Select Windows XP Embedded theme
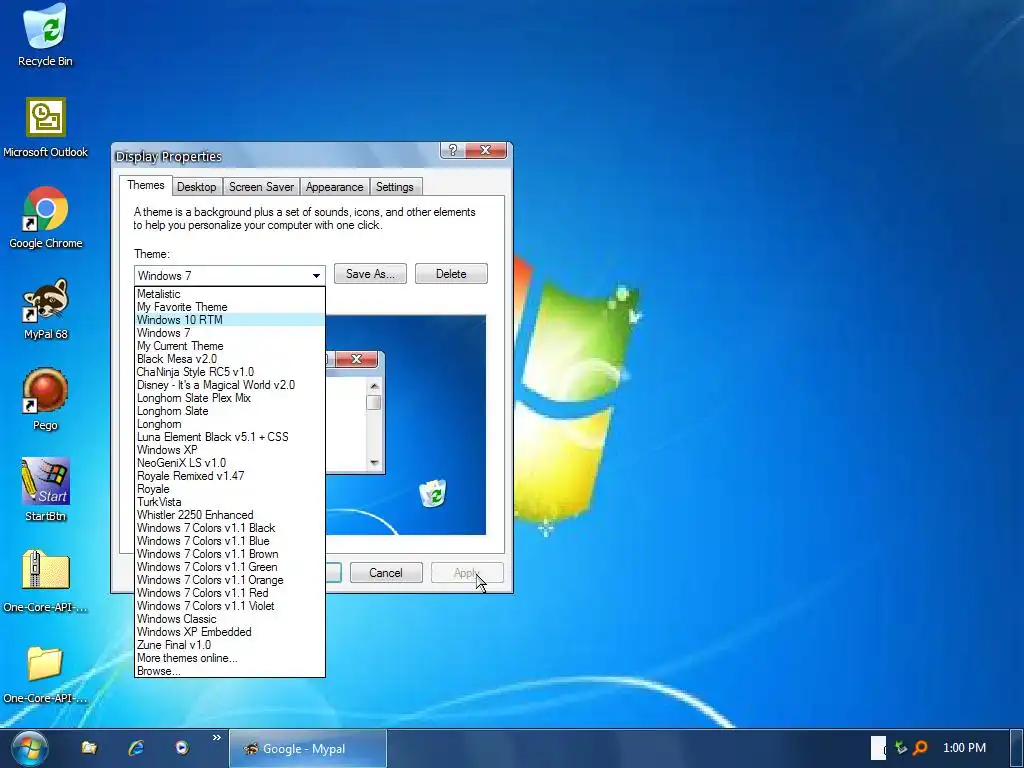Viewport: 1024px width, 768px height. coord(230,632)
